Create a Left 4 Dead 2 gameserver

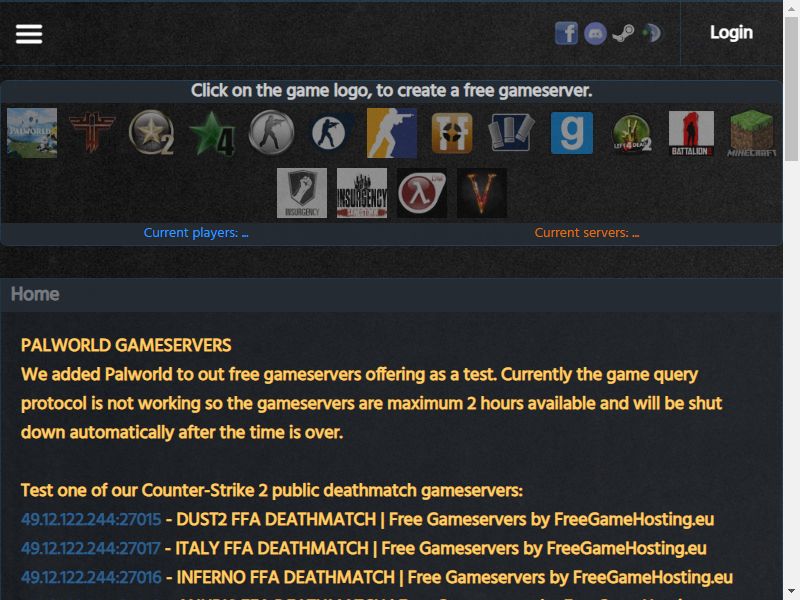632,133
